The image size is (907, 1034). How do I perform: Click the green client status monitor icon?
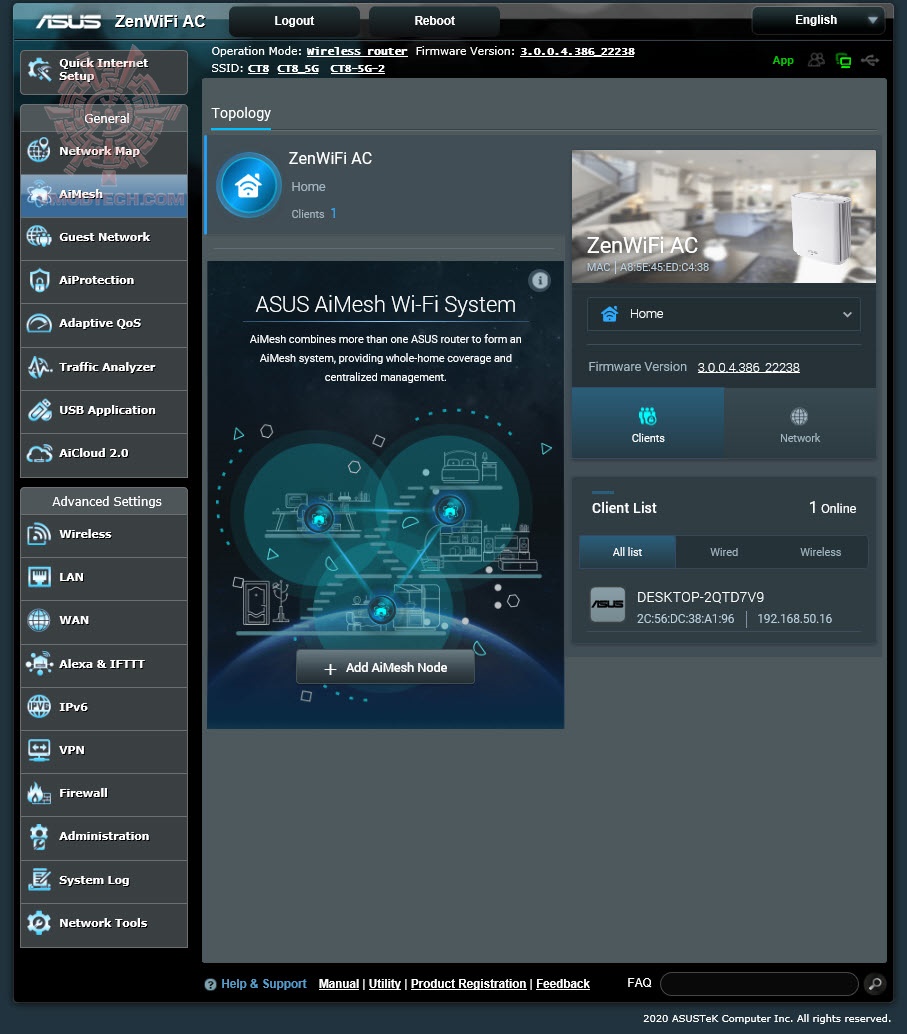[843, 61]
